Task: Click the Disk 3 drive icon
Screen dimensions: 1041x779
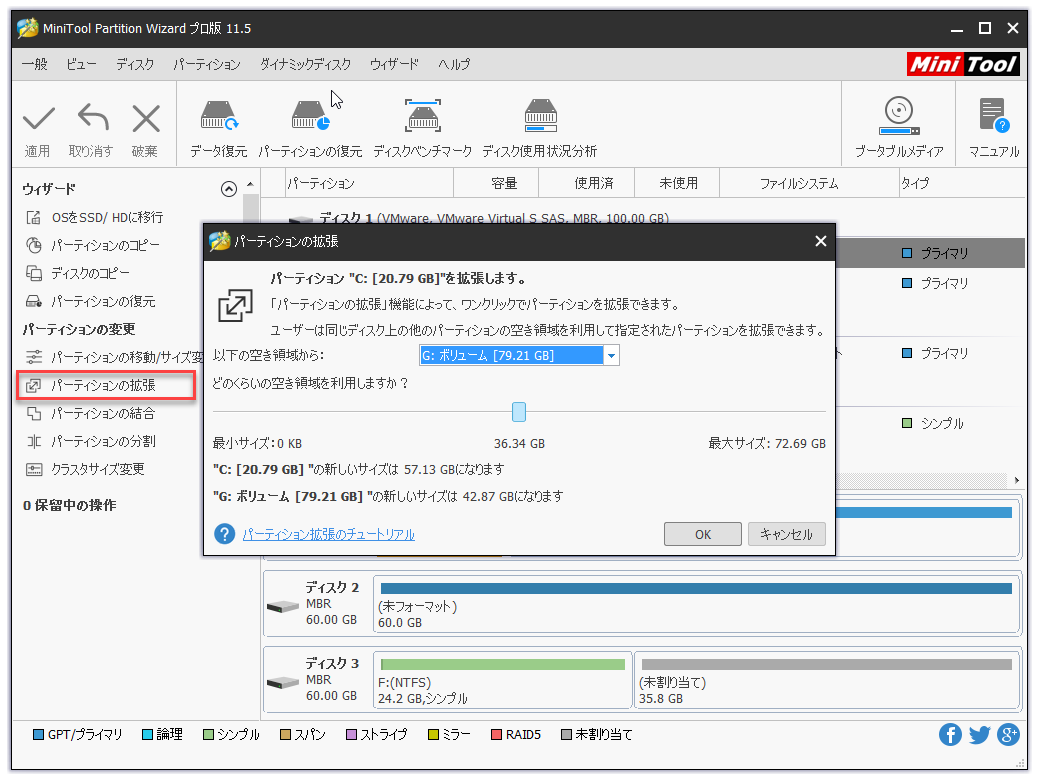Action: coord(283,683)
